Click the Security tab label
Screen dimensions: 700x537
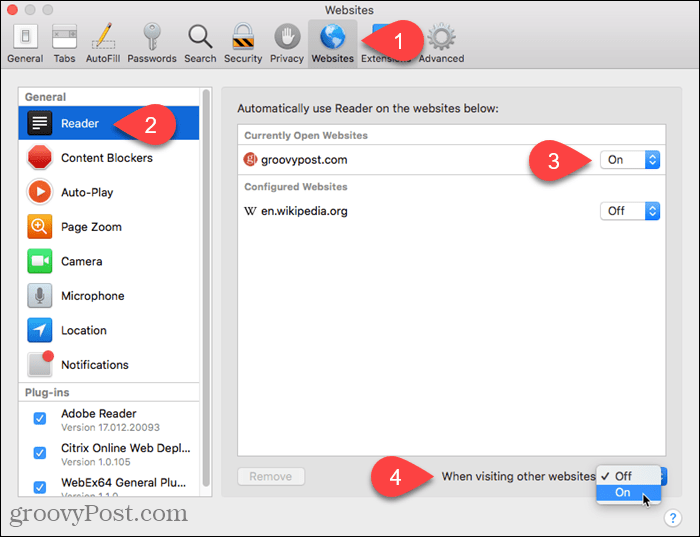tap(243, 58)
